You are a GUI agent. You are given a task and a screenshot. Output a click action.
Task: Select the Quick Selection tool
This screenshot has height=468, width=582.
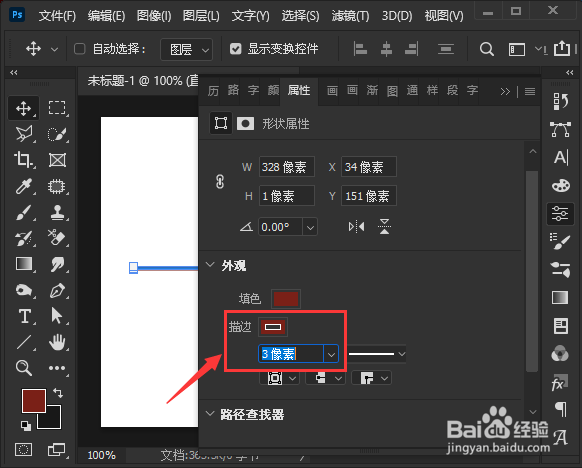click(57, 134)
